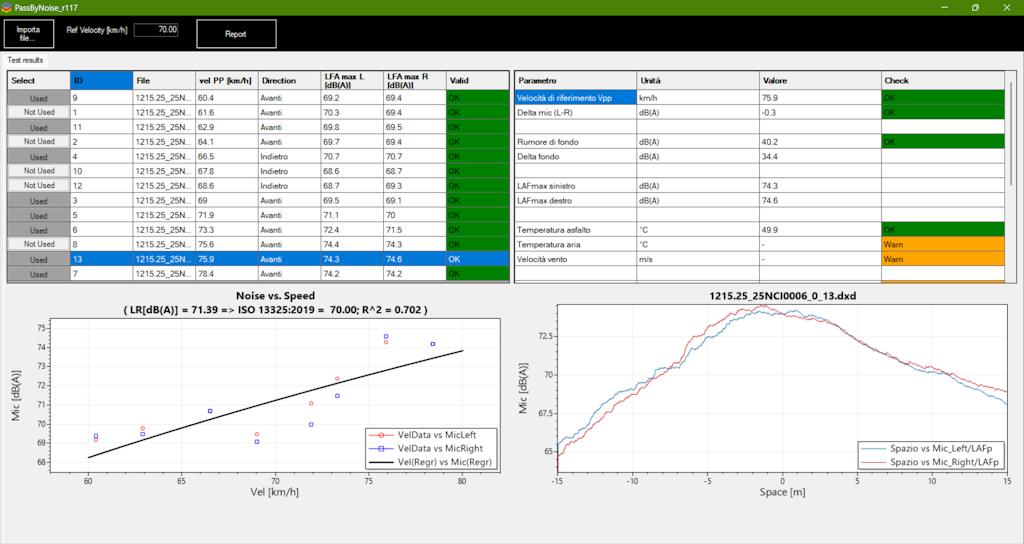The width and height of the screenshot is (1024, 544).
Task: Click the Warn check for Temperatura aria
Action: (x=942, y=244)
